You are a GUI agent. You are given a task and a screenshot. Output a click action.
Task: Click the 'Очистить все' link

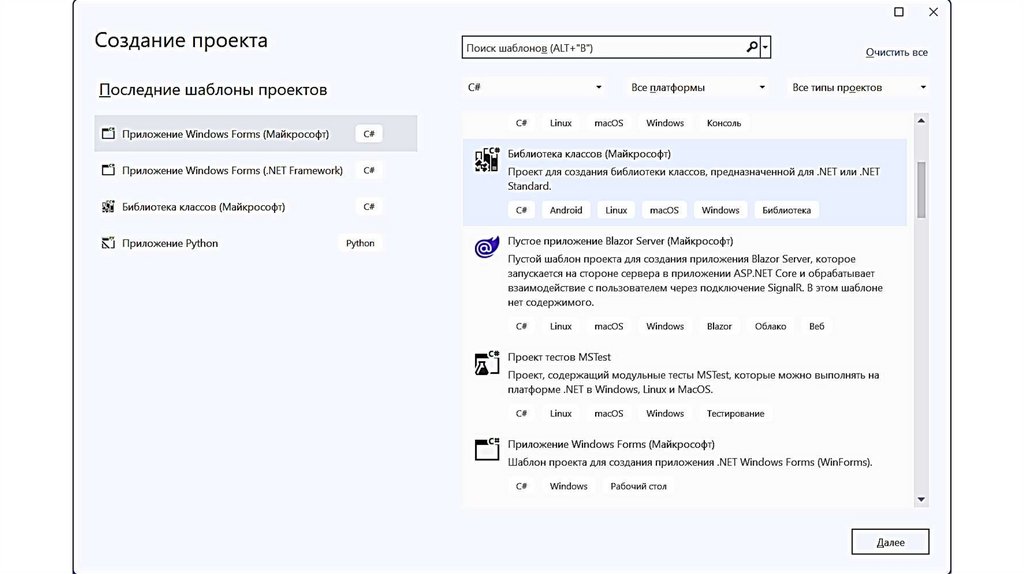coord(896,52)
